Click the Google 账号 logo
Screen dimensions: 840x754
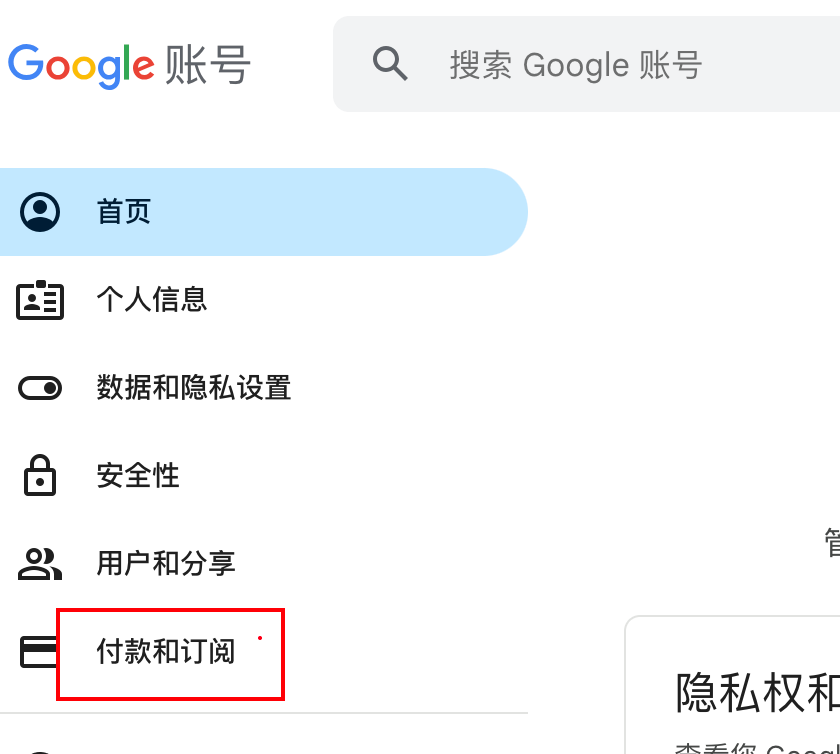[x=129, y=65]
